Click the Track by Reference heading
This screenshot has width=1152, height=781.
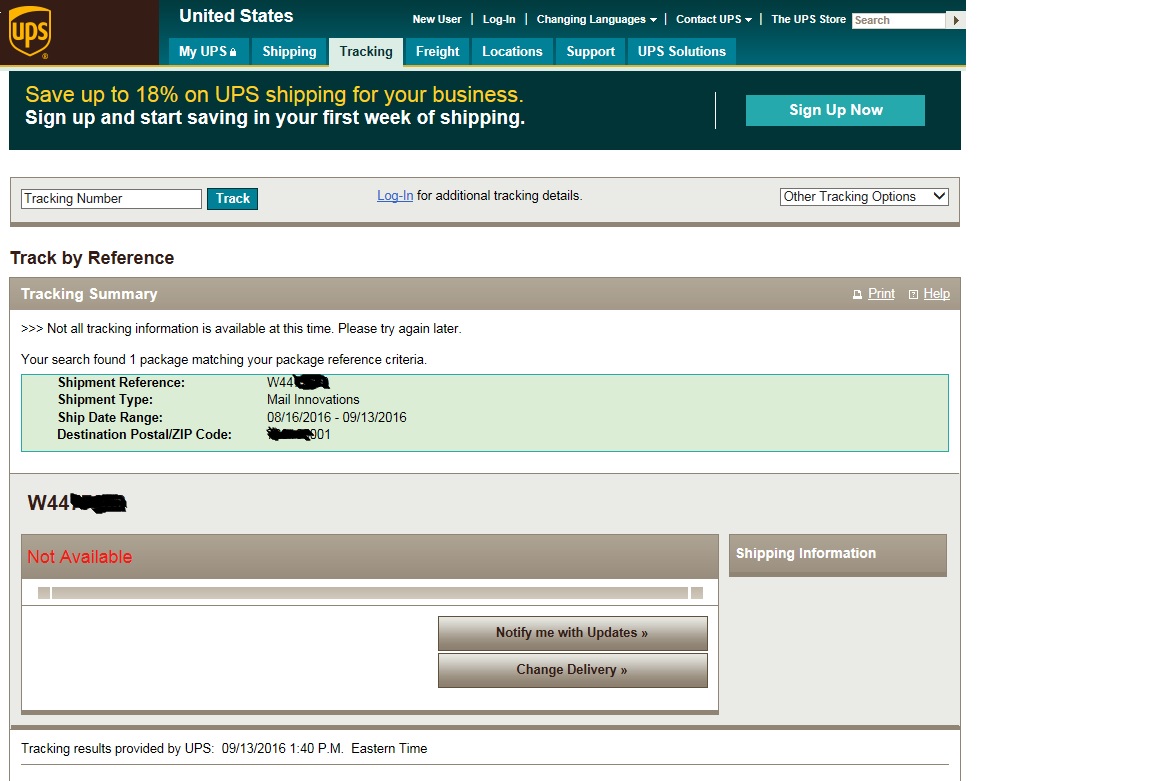tap(92, 258)
